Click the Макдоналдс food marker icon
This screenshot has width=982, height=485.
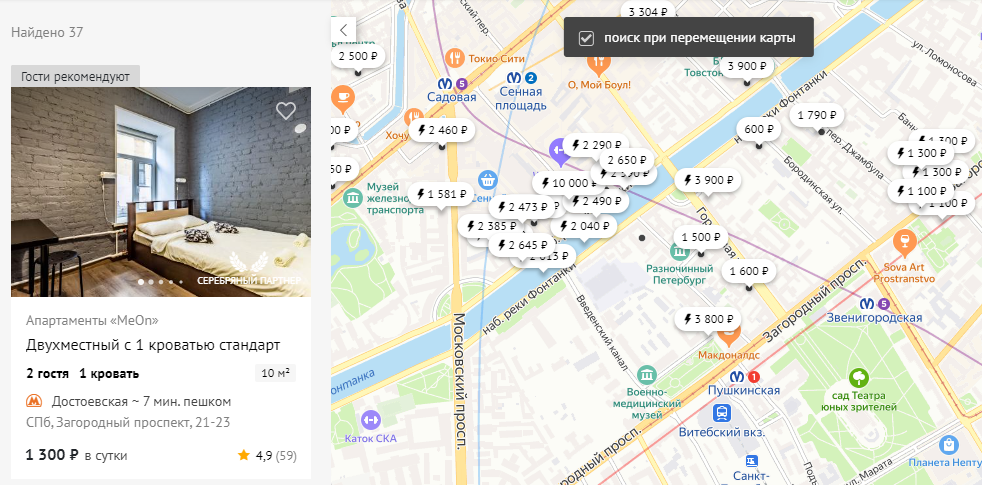[729, 336]
